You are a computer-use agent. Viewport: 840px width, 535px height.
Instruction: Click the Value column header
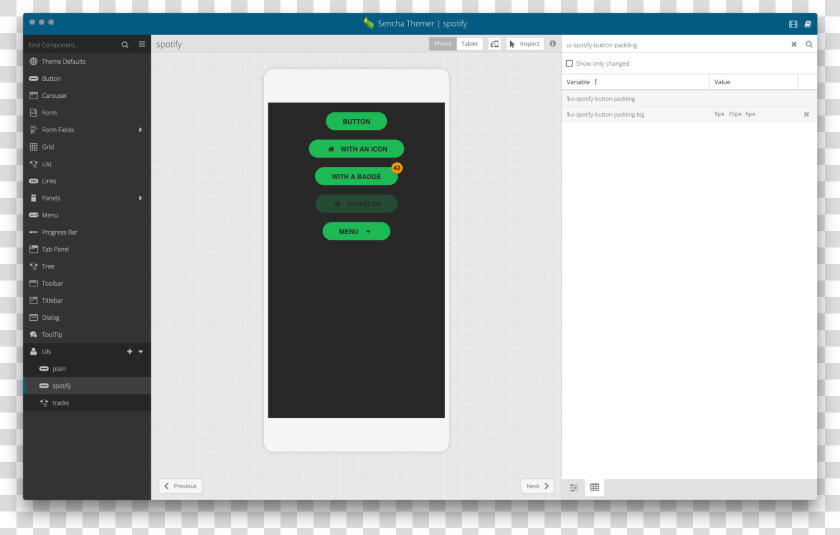coord(754,82)
